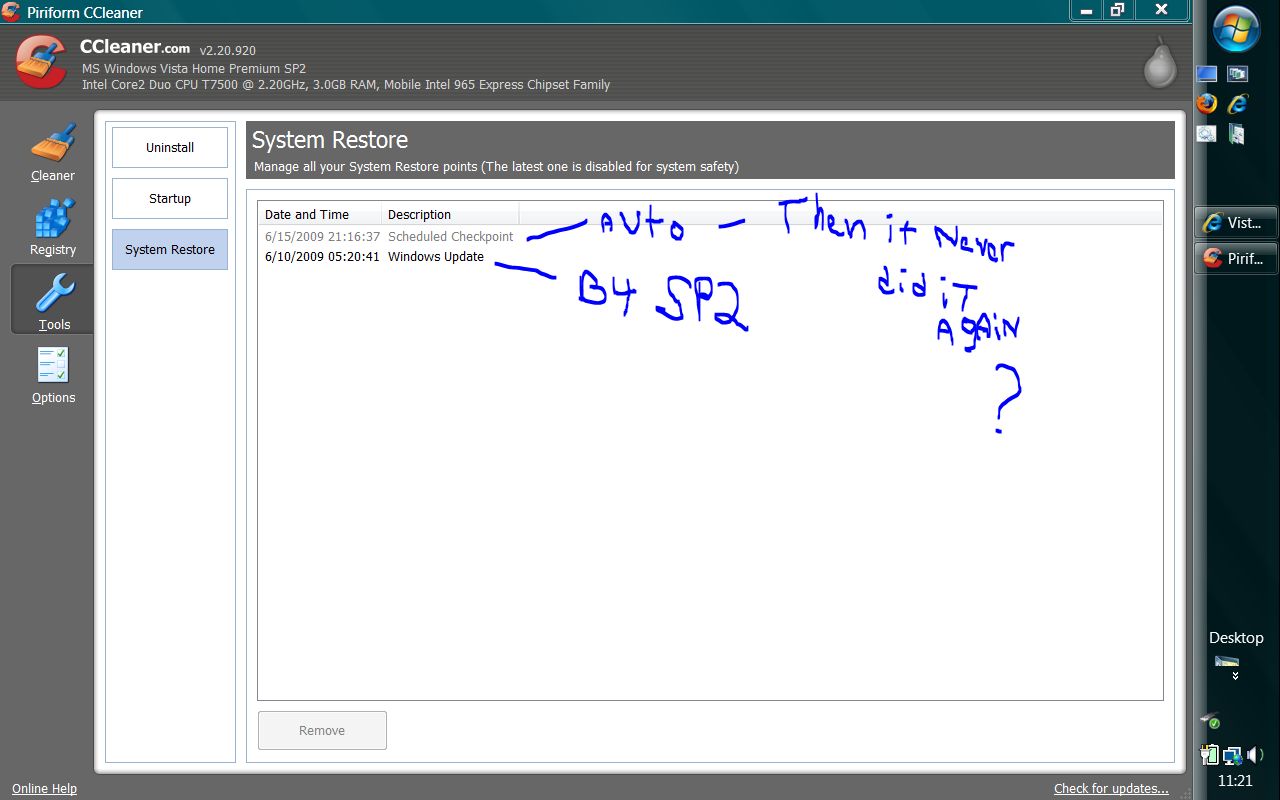1280x800 pixels.
Task: Click Check for updates link
Action: [x=1111, y=788]
